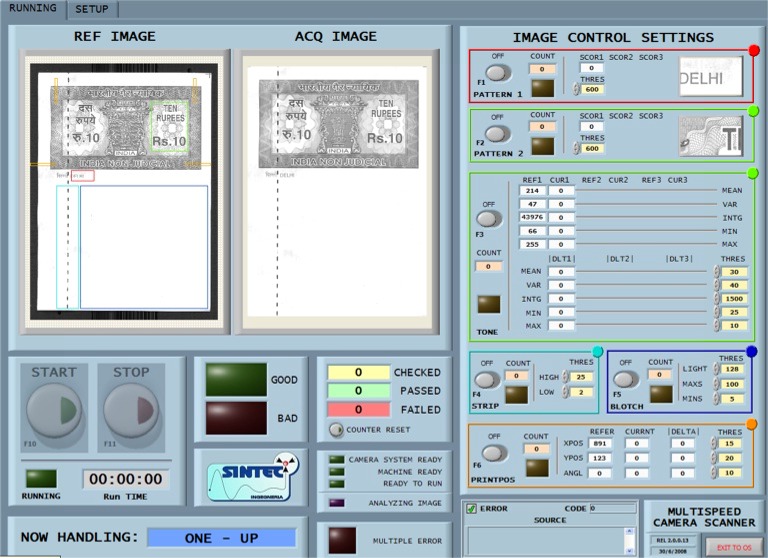Click the PATTERN 2 brown indicator lamp
The height and width of the screenshot is (558, 768).
(x=543, y=146)
